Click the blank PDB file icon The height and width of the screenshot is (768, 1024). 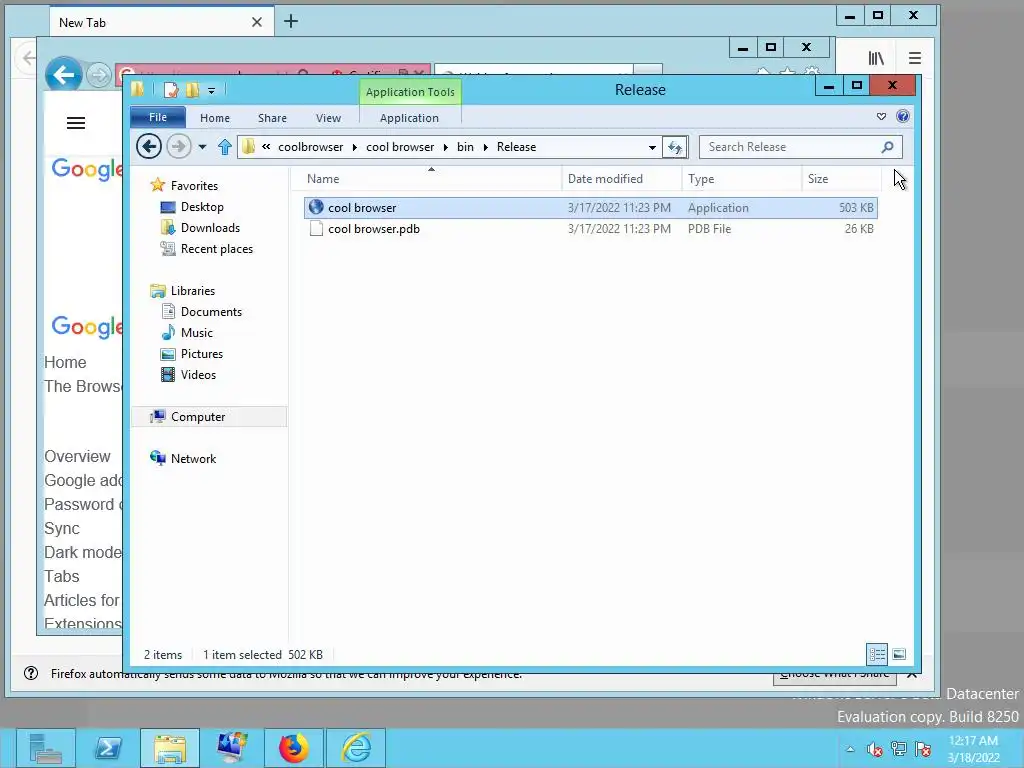pos(316,229)
